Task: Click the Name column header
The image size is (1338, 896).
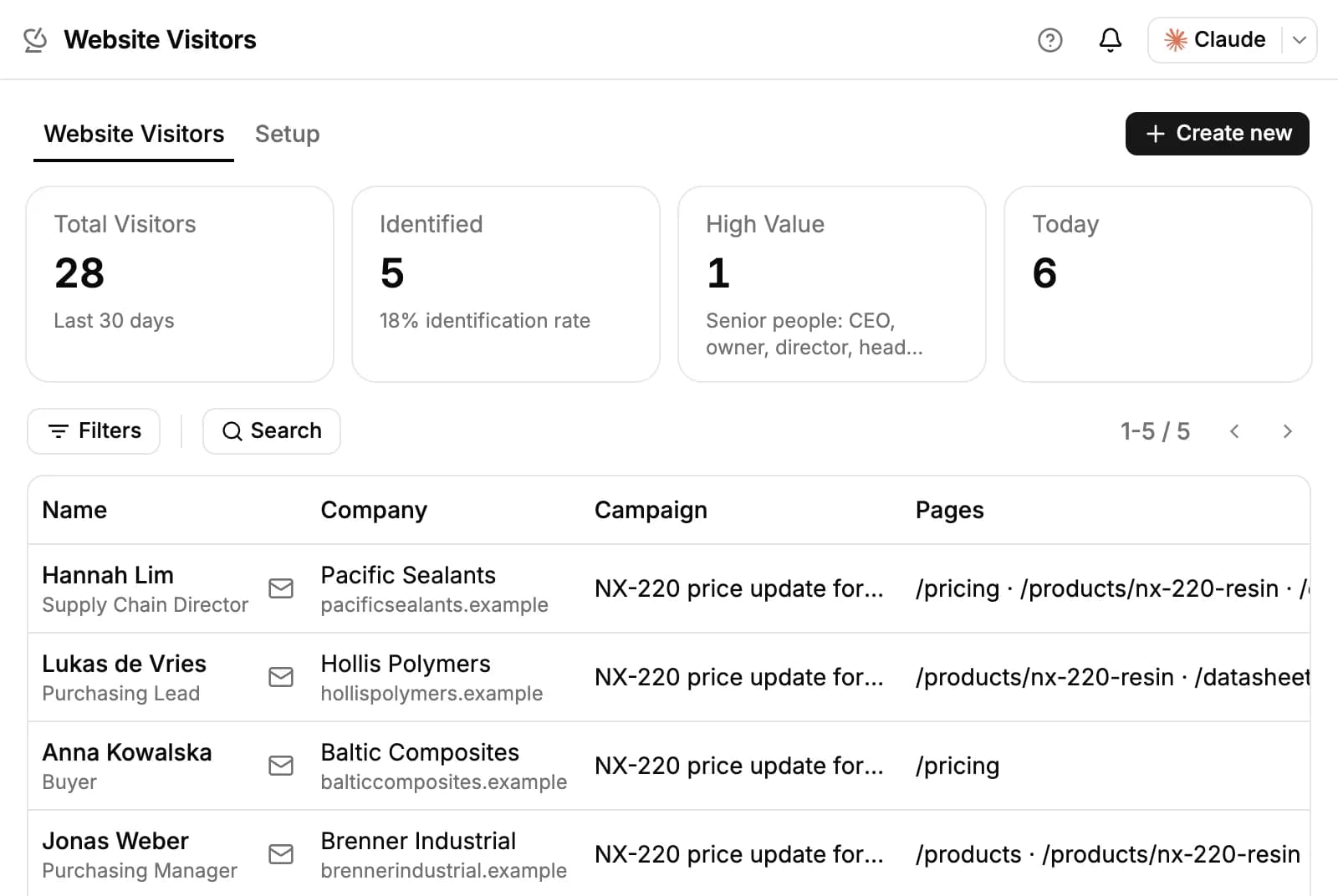Action: point(74,510)
